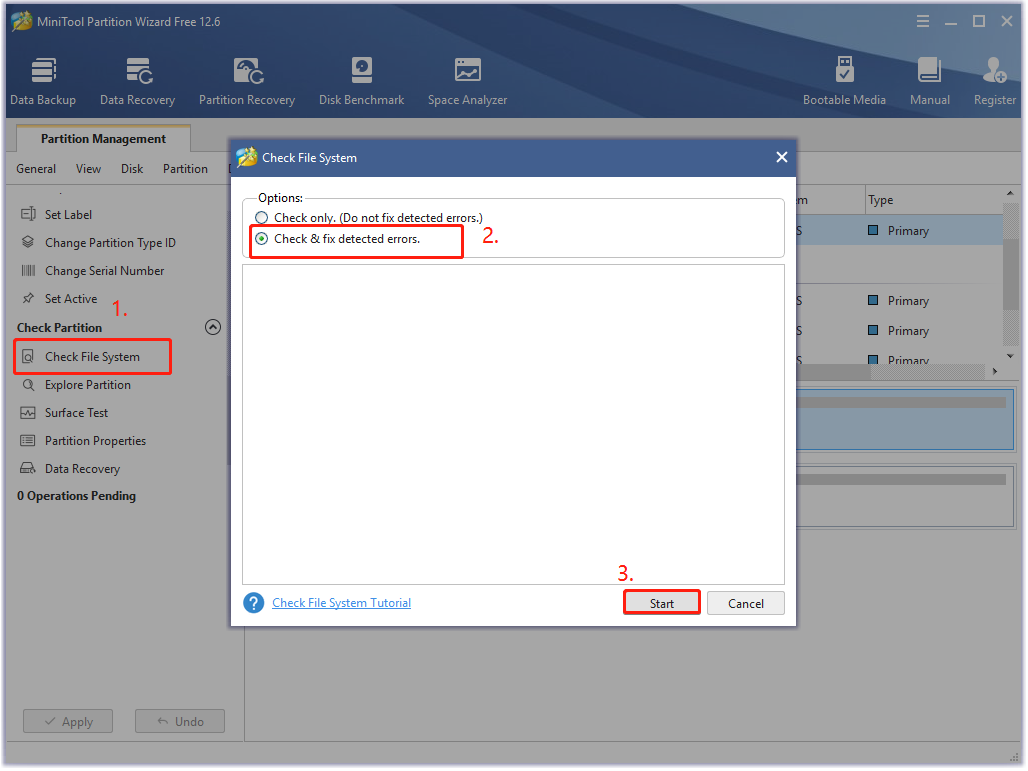Viewport: 1028px width, 771px height.
Task: Collapse the Check Partition section
Action: coord(213,327)
